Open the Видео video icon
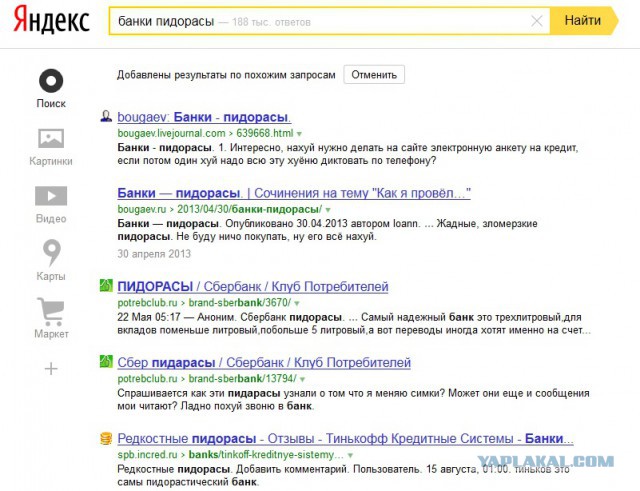640x491 pixels. [51, 196]
